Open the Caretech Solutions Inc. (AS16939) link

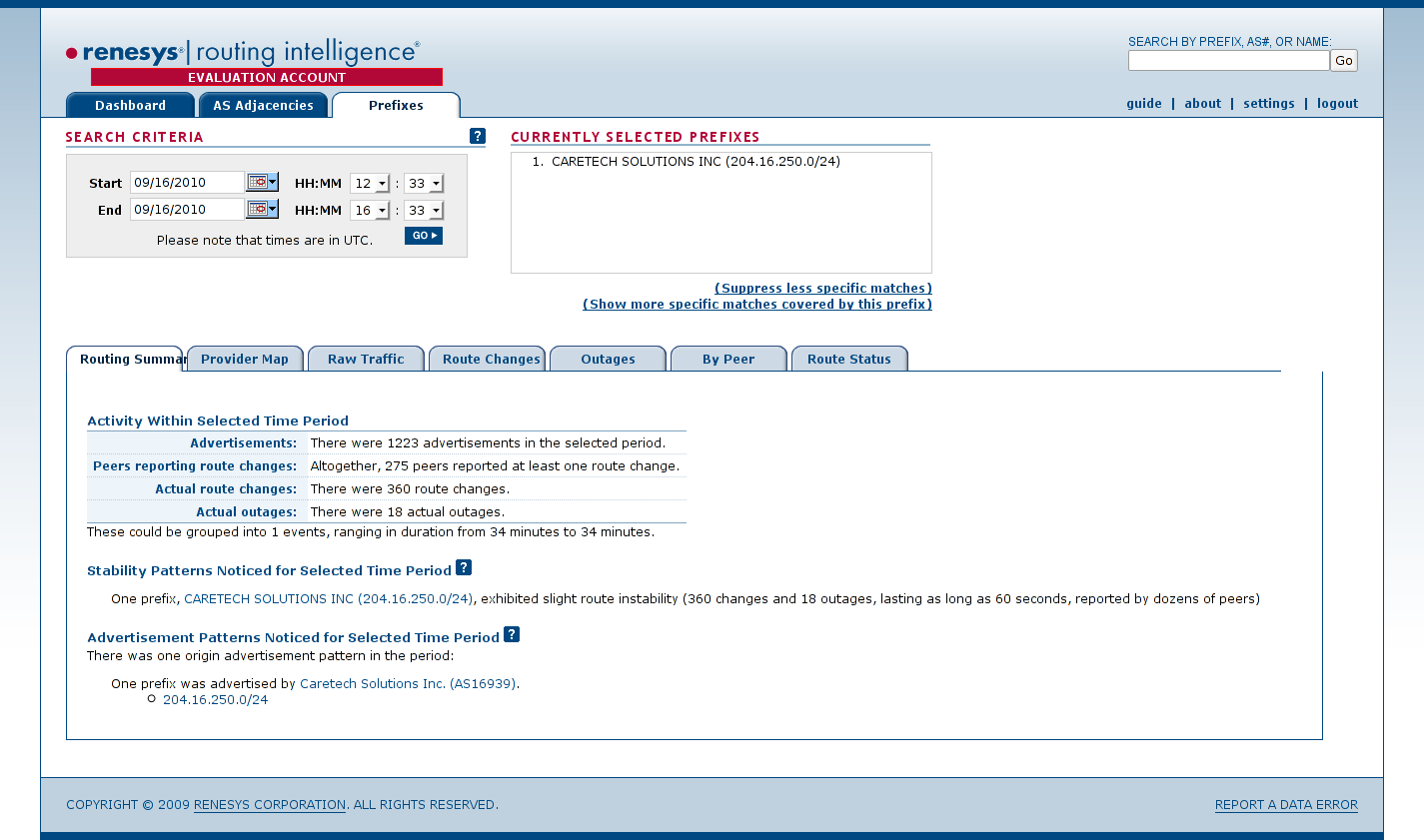408,684
